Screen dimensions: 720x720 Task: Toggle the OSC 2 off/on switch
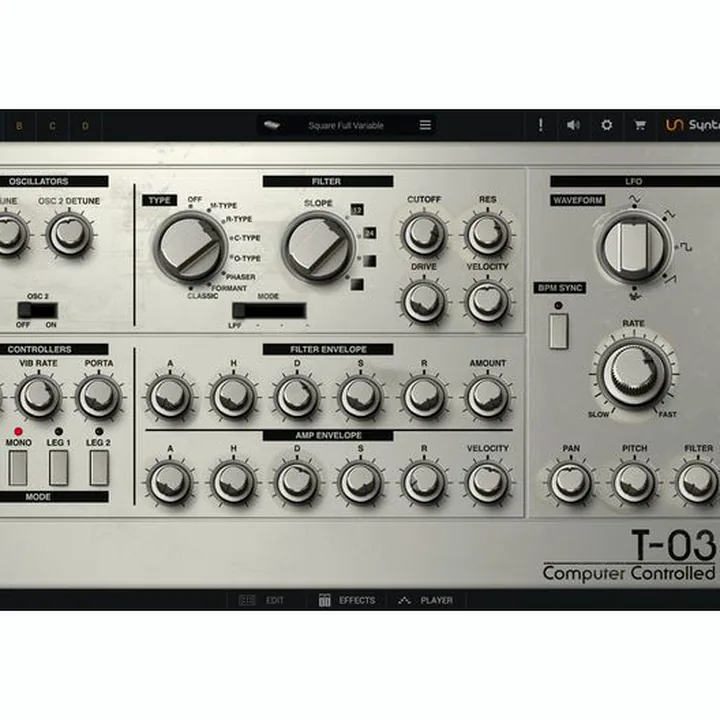[x=38, y=310]
